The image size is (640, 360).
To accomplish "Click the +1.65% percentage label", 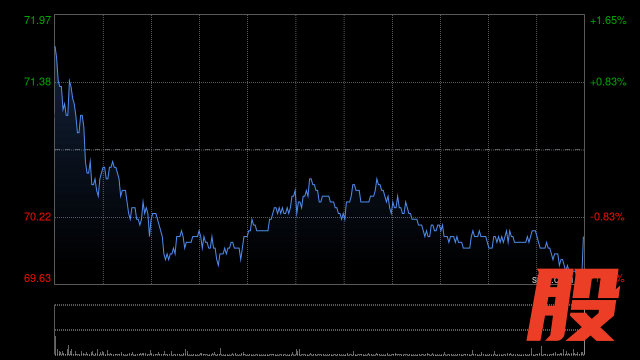I will [608, 20].
